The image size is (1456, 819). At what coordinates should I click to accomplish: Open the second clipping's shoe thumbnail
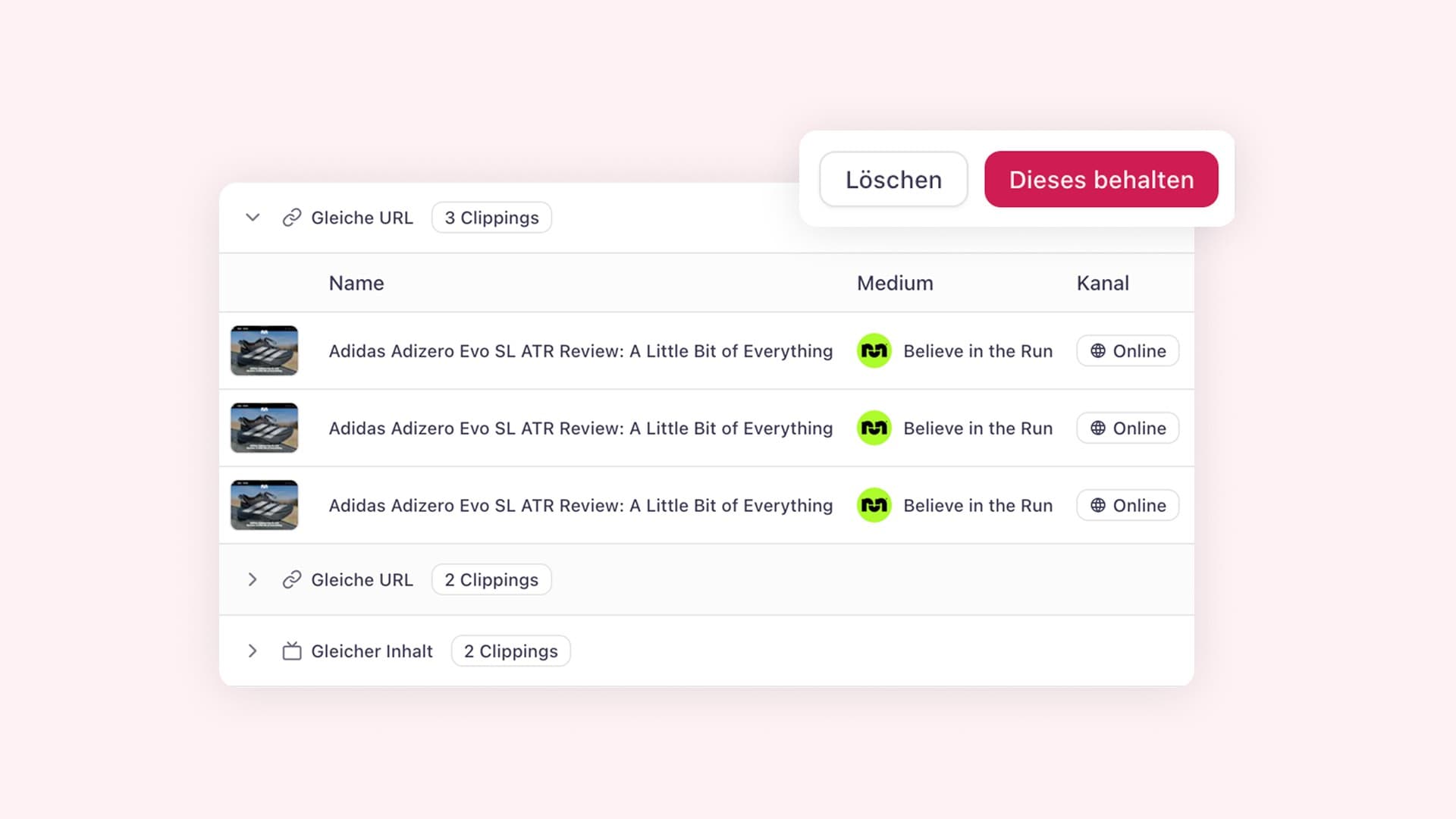point(264,428)
